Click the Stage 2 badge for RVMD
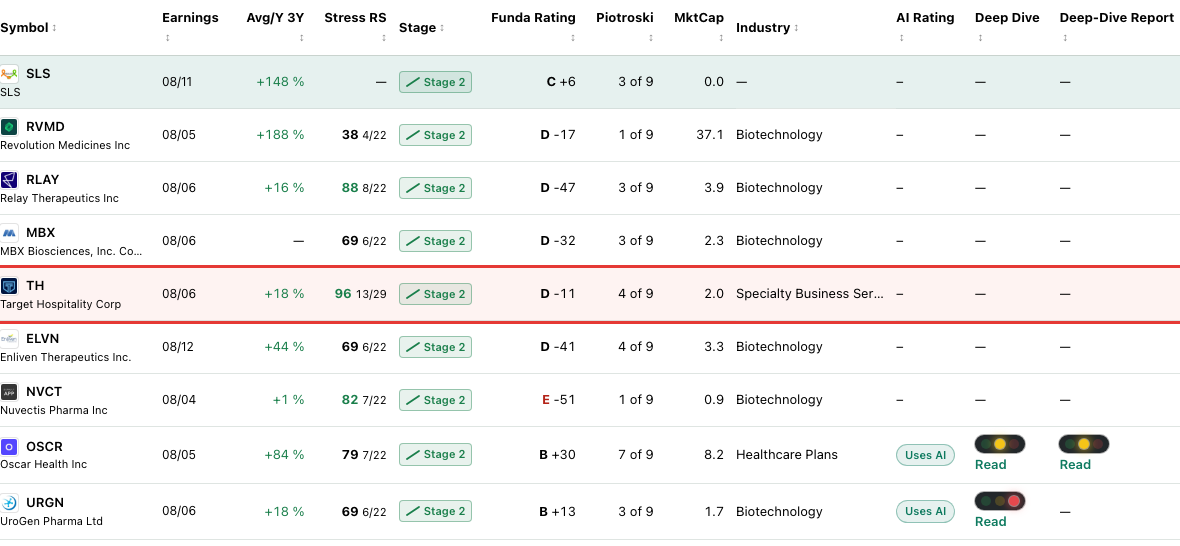This screenshot has height=546, width=1180. click(x=435, y=135)
